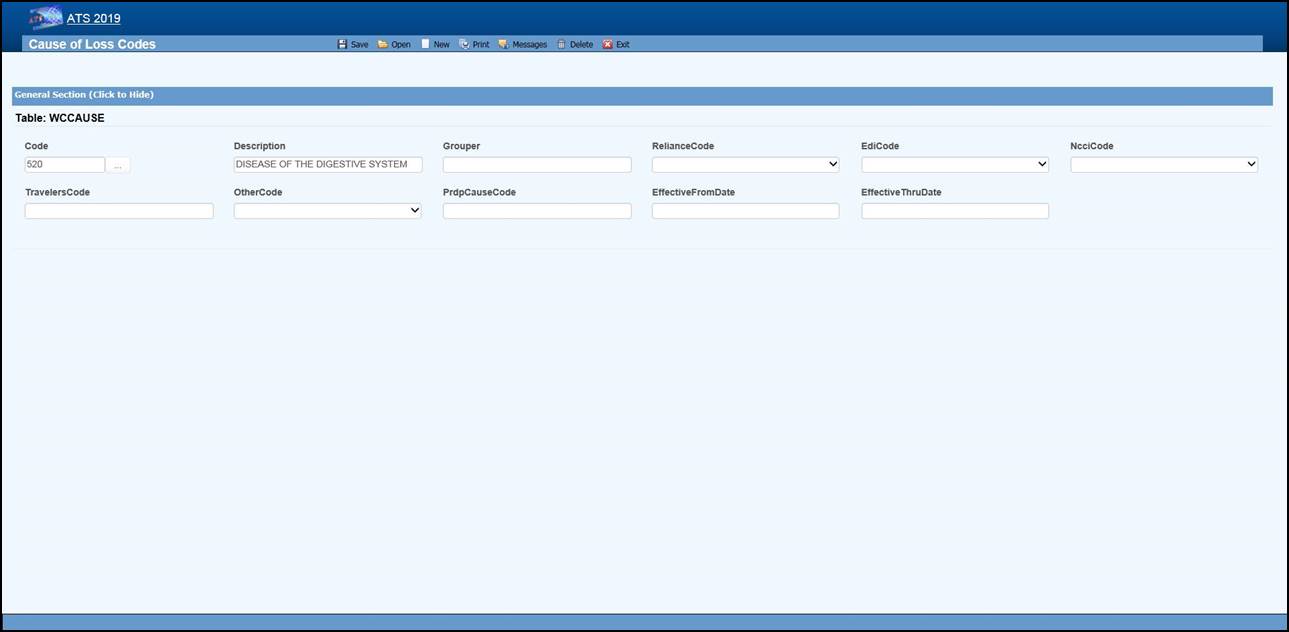Open the OtherCode dropdown
This screenshot has width=1289, height=632.
[x=327, y=211]
